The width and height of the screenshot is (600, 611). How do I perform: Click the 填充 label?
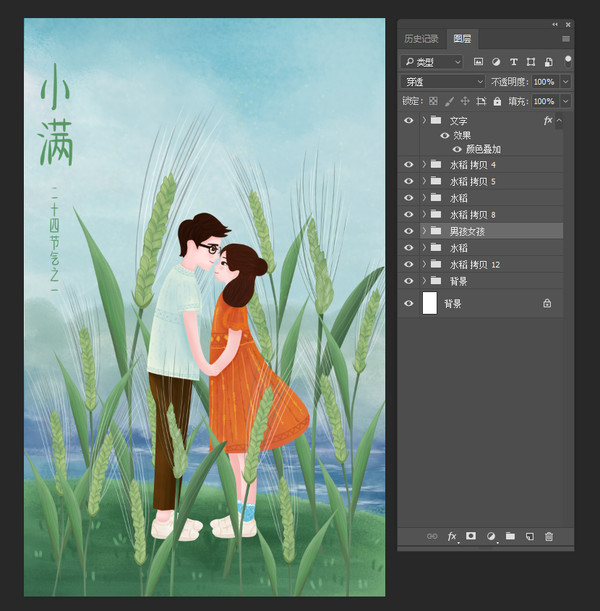pos(518,101)
